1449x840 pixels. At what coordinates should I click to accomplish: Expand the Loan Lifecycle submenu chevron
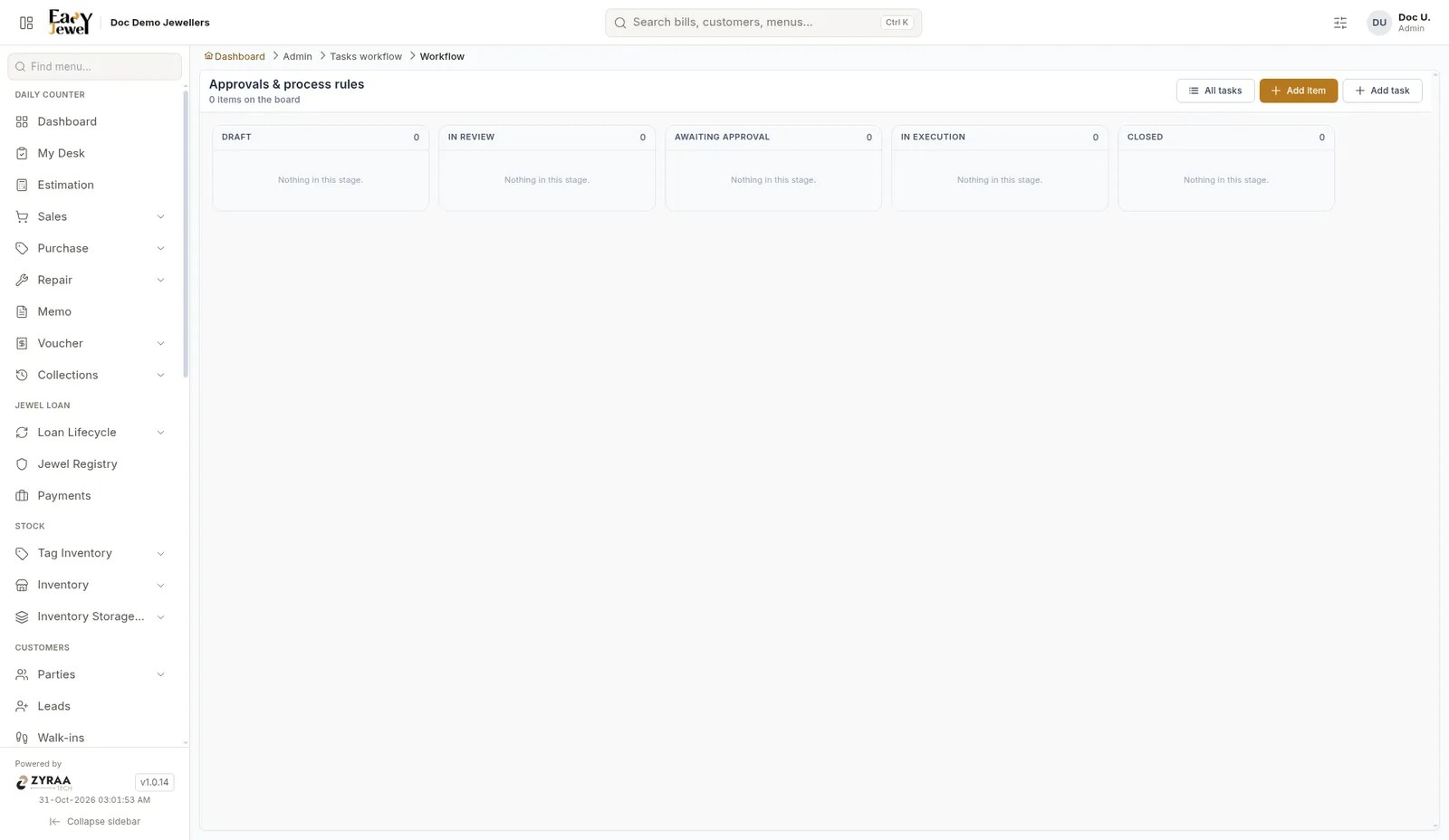coord(160,433)
